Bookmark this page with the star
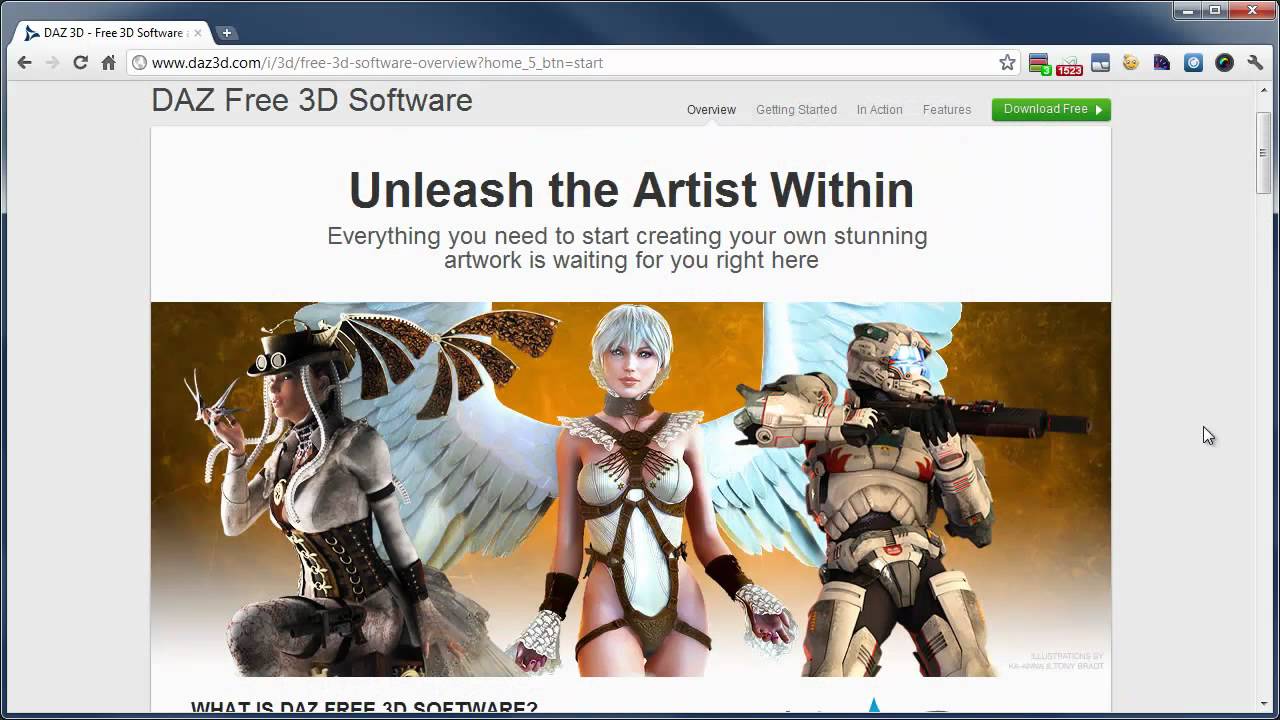Screen dimensions: 1280x720 coord(1007,62)
